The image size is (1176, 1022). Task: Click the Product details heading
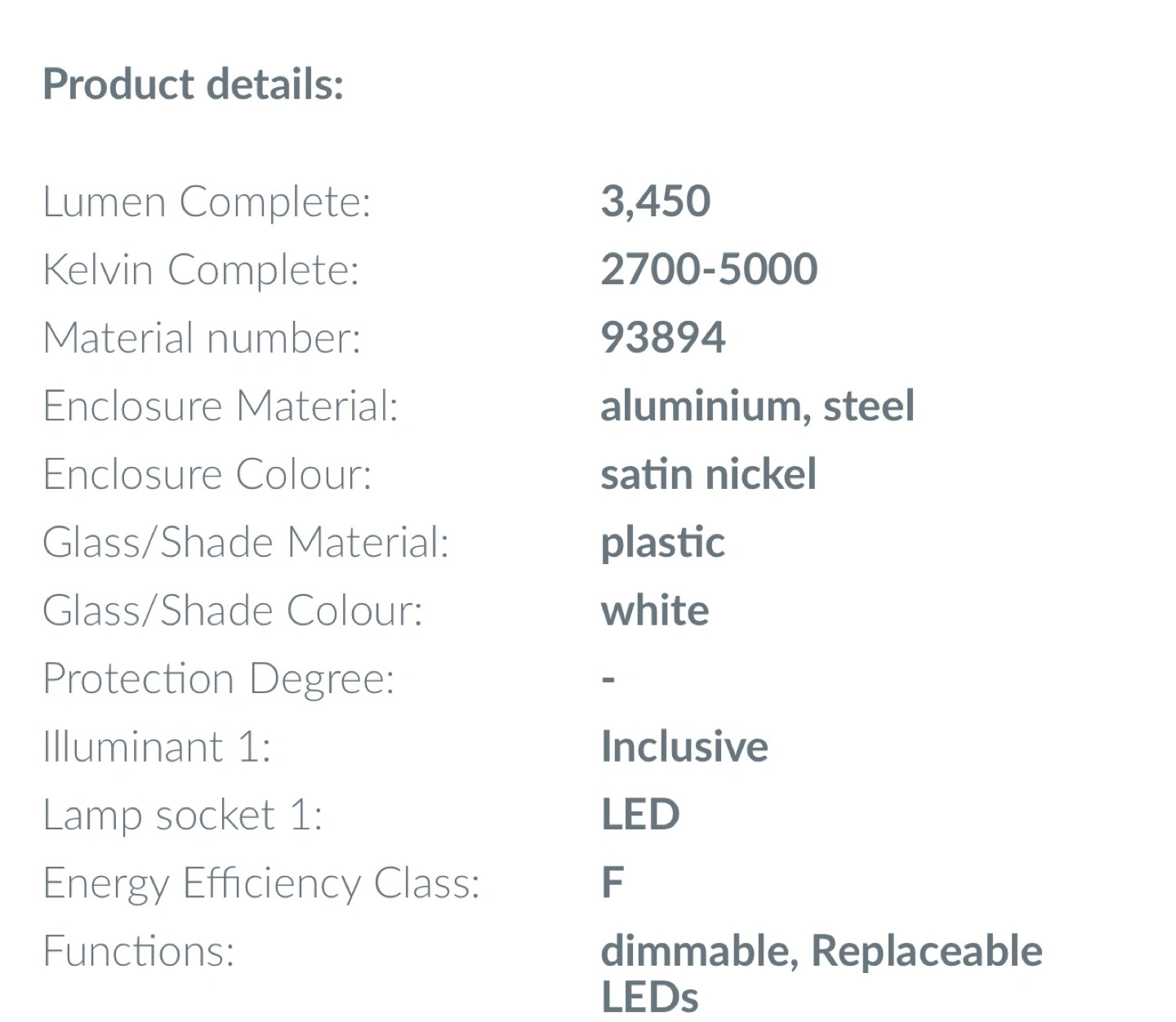tap(193, 84)
